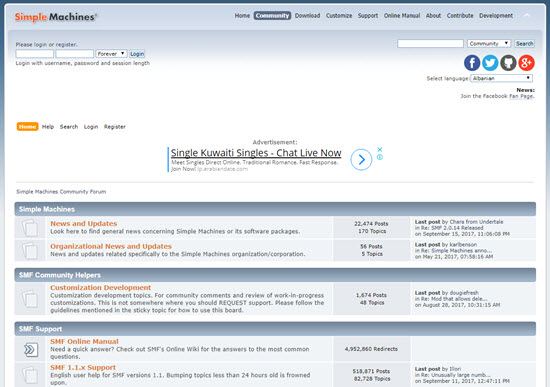Click the News and Updates board icon
Viewport: 550px width, 387px height.
point(30,227)
